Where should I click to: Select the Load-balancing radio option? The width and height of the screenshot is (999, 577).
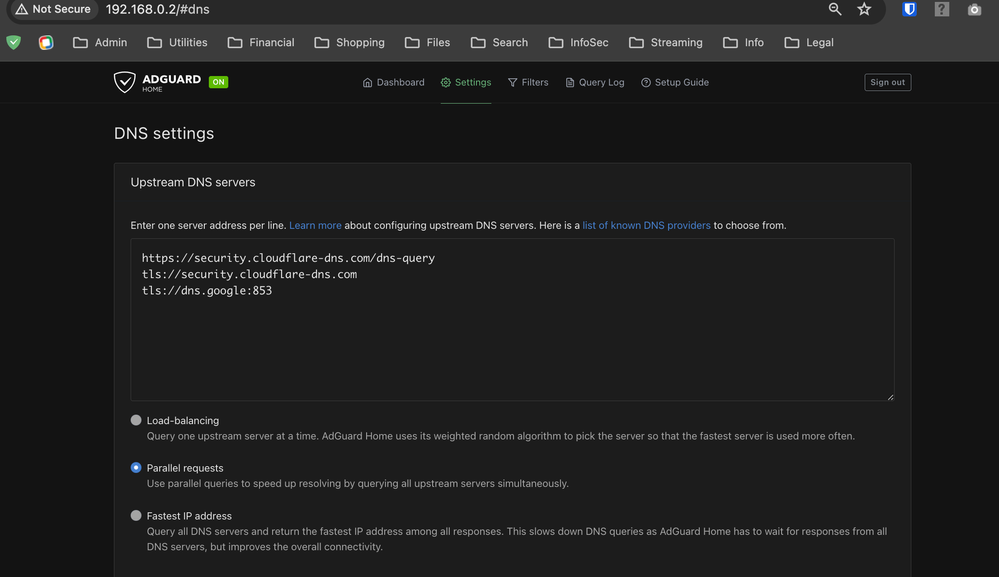tap(136, 420)
